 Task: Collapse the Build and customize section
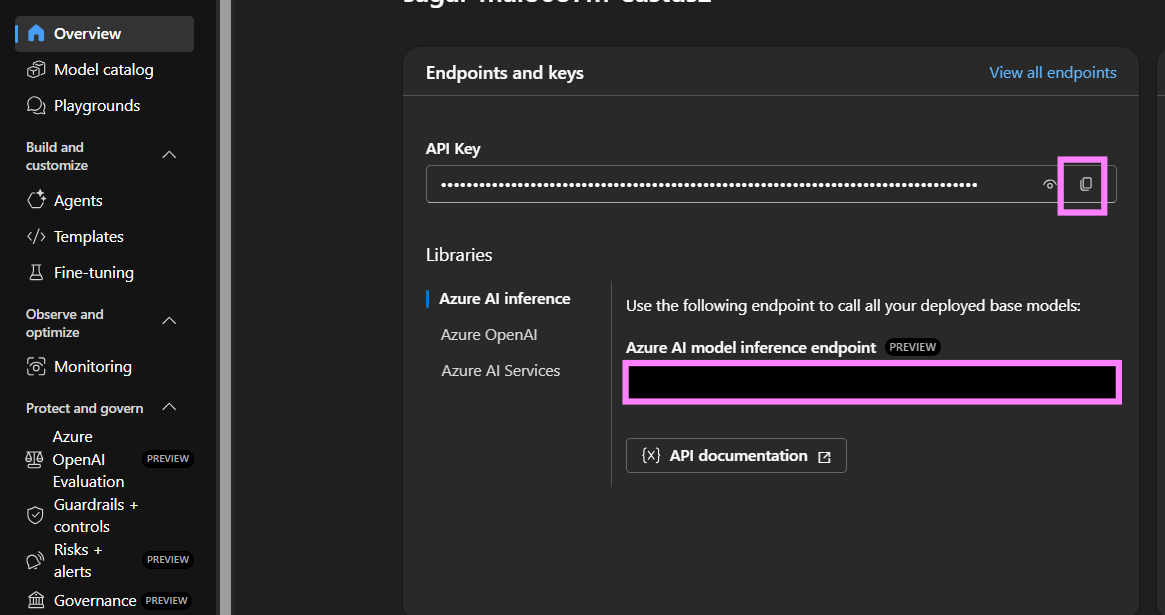coord(169,155)
